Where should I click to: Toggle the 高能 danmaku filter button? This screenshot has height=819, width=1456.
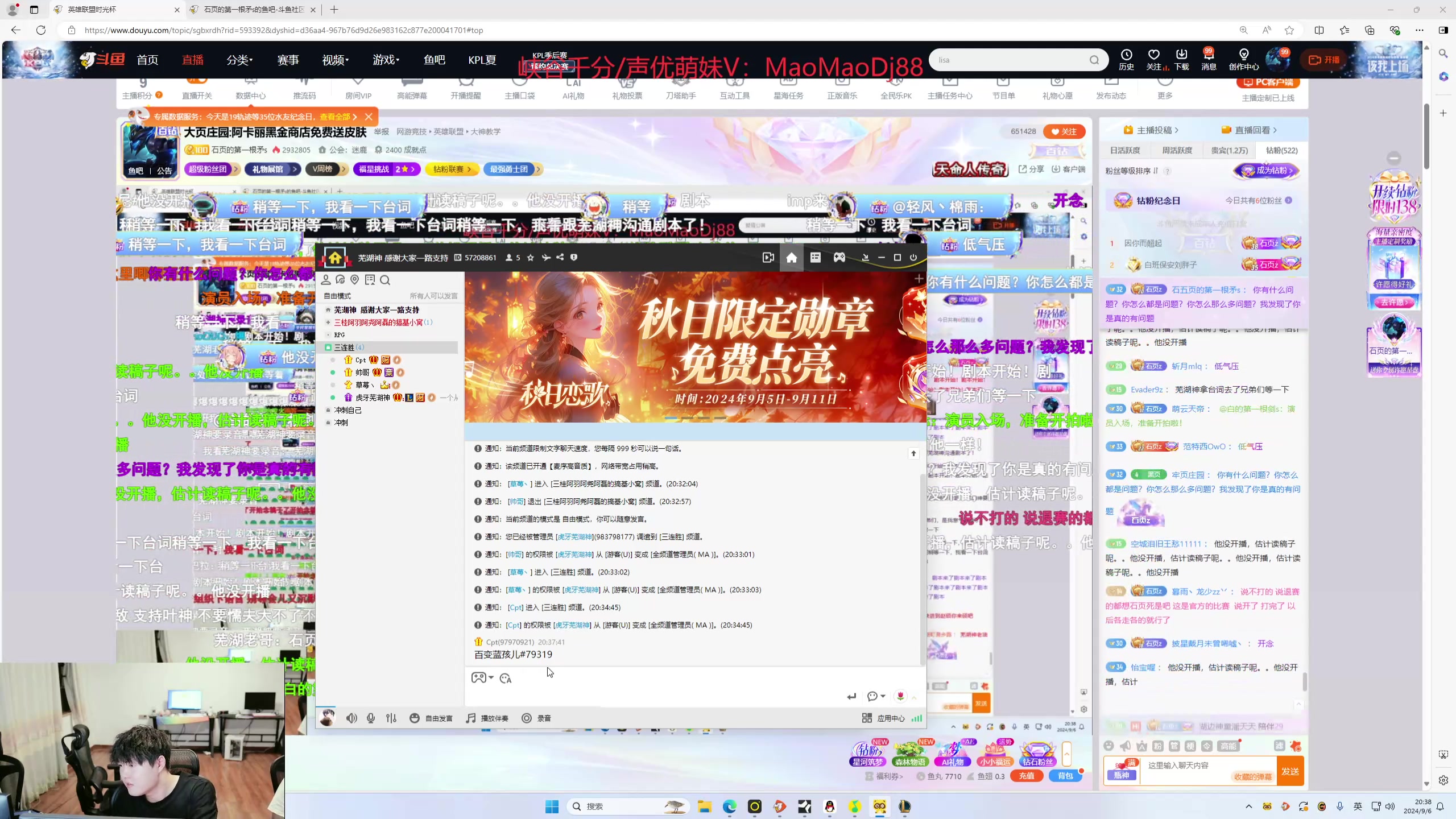1228,746
